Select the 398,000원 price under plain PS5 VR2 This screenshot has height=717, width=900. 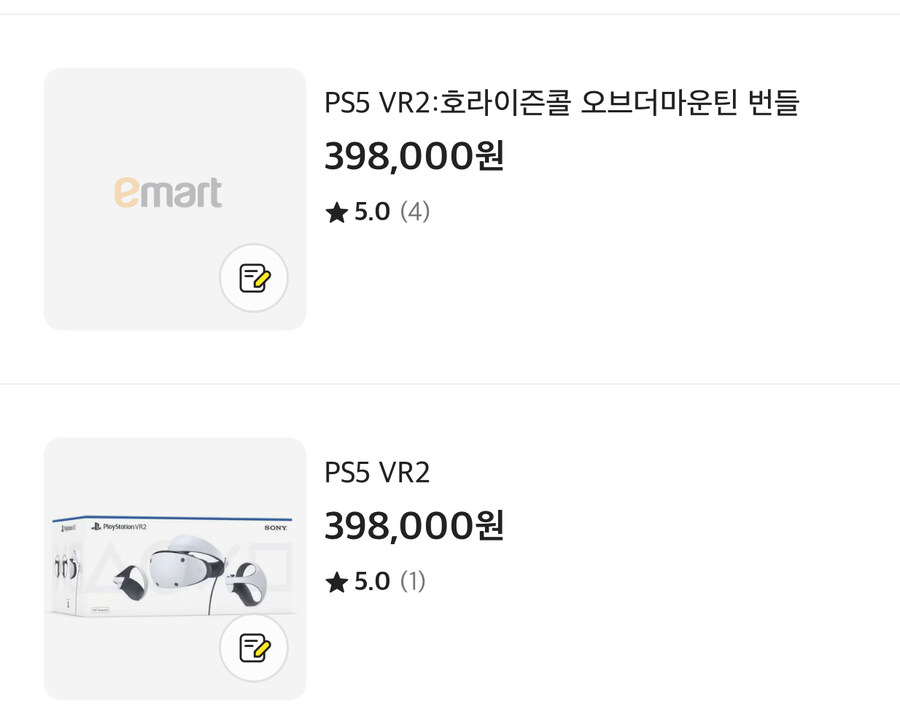[414, 526]
